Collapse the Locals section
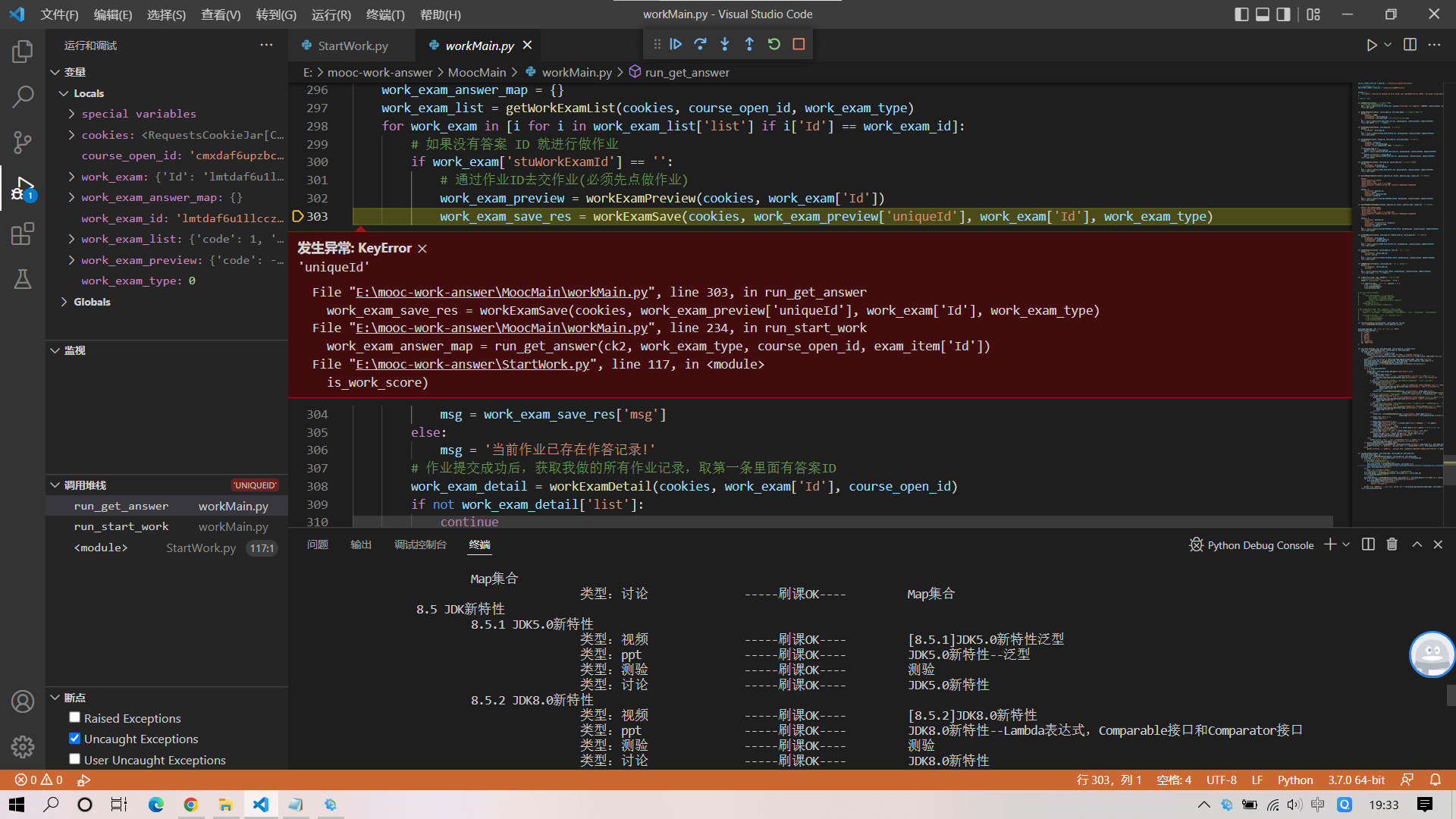 click(x=64, y=93)
